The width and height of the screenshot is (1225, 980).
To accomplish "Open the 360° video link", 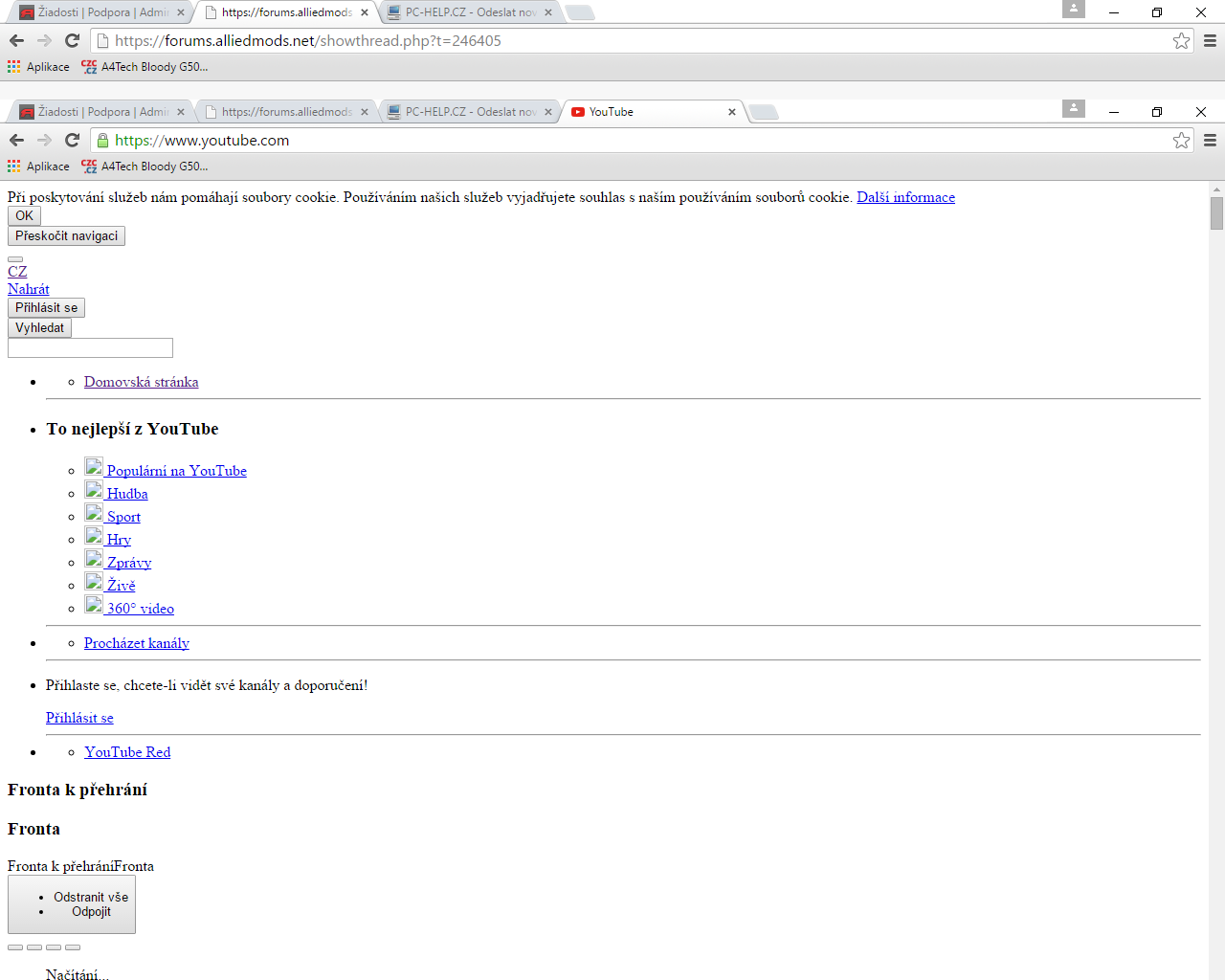I will (141, 609).
